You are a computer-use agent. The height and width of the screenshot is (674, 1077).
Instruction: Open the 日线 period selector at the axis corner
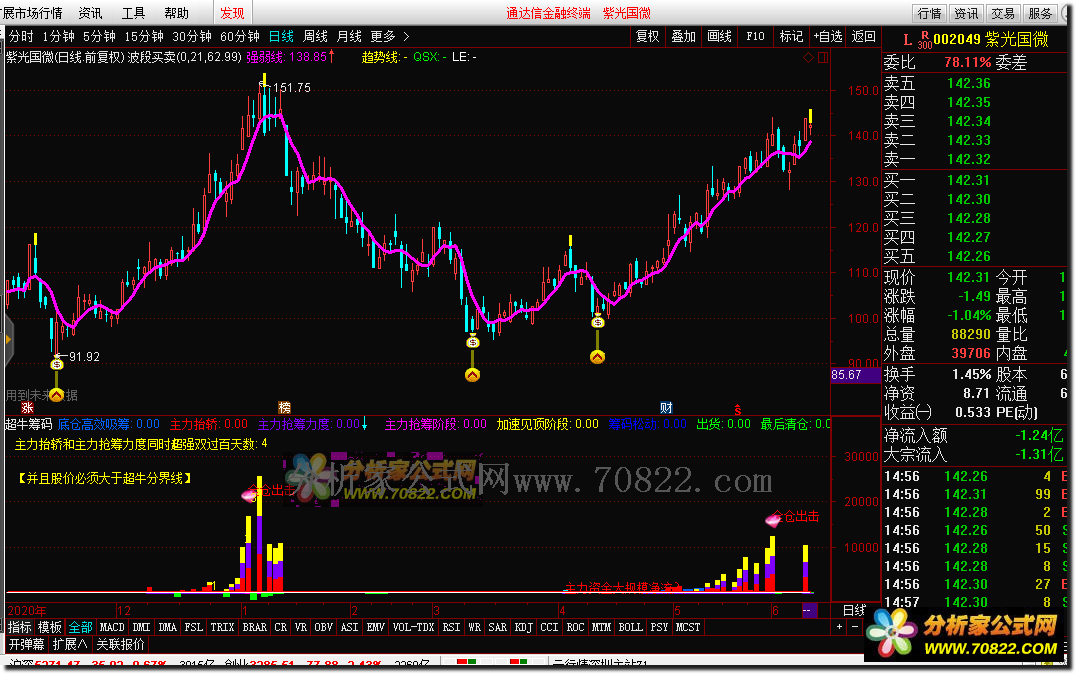pyautogui.click(x=855, y=610)
